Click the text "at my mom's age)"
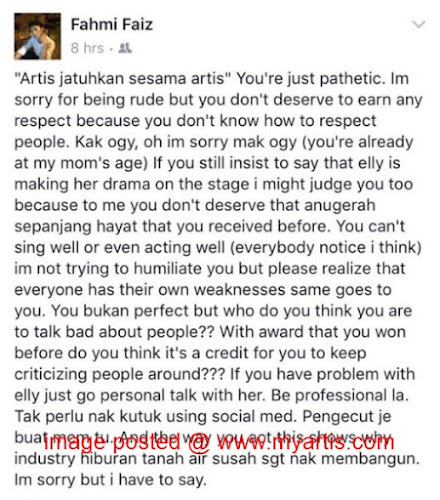 click(x=81, y=163)
